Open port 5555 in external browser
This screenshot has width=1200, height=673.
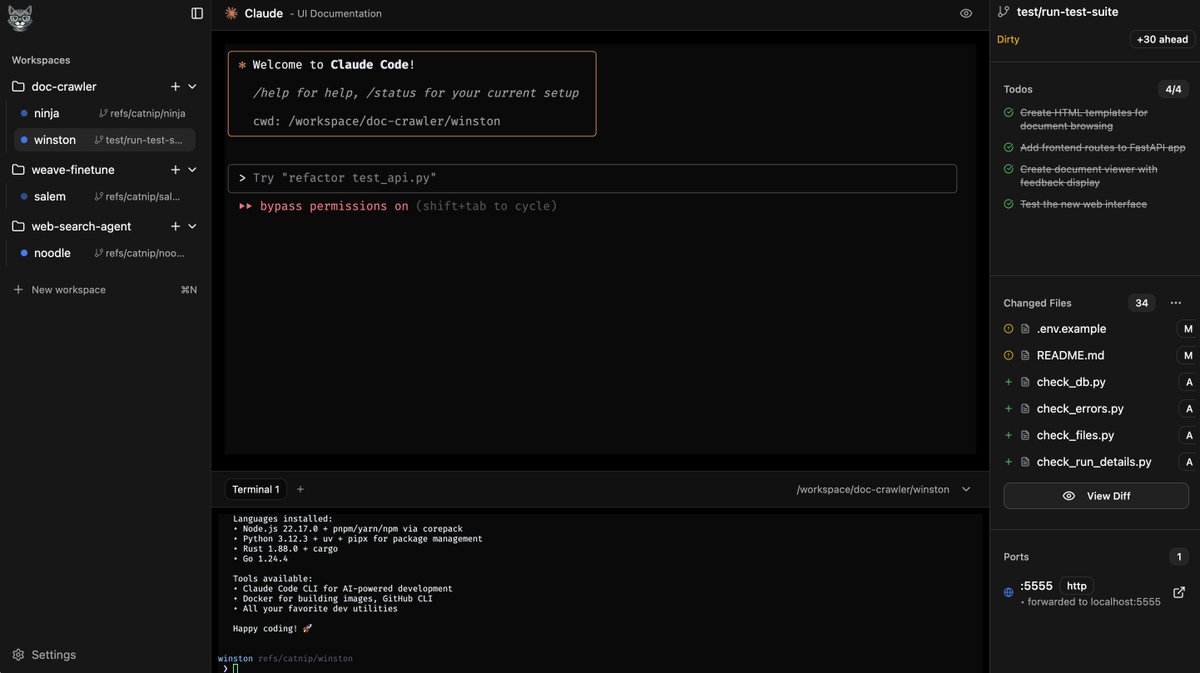coord(1179,592)
